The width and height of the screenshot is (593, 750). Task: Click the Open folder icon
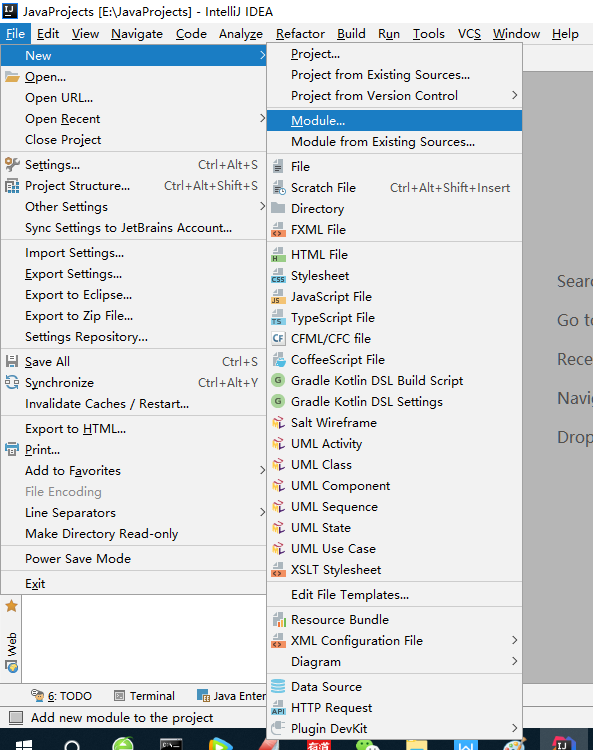12,77
